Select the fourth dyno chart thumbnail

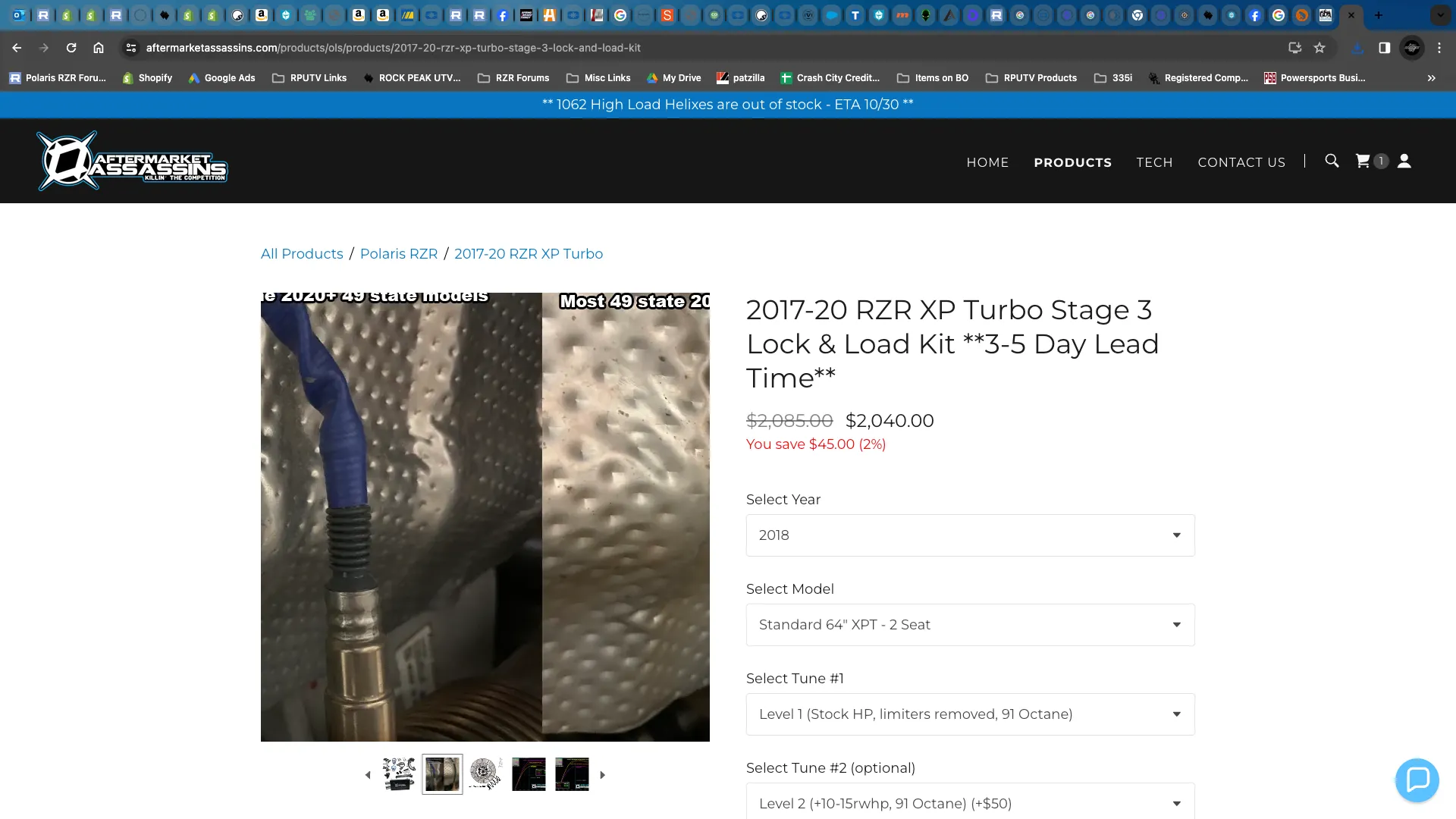[529, 775]
